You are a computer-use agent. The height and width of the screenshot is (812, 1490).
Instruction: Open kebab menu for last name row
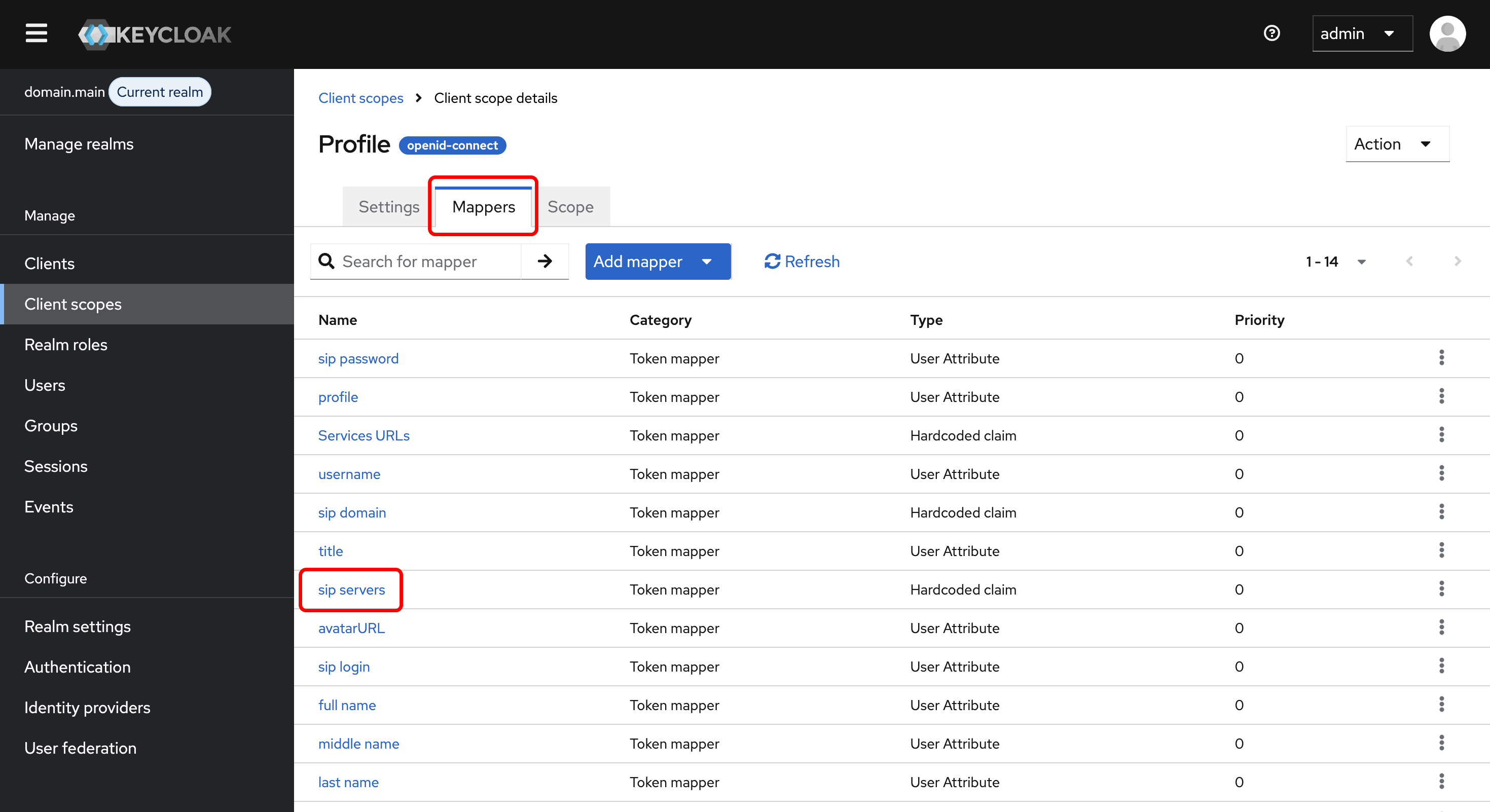1441,782
